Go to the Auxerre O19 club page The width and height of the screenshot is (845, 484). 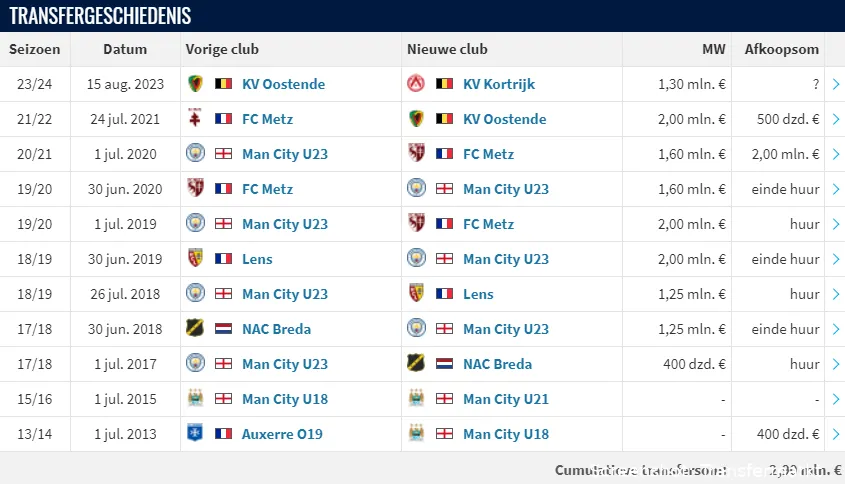coord(282,434)
